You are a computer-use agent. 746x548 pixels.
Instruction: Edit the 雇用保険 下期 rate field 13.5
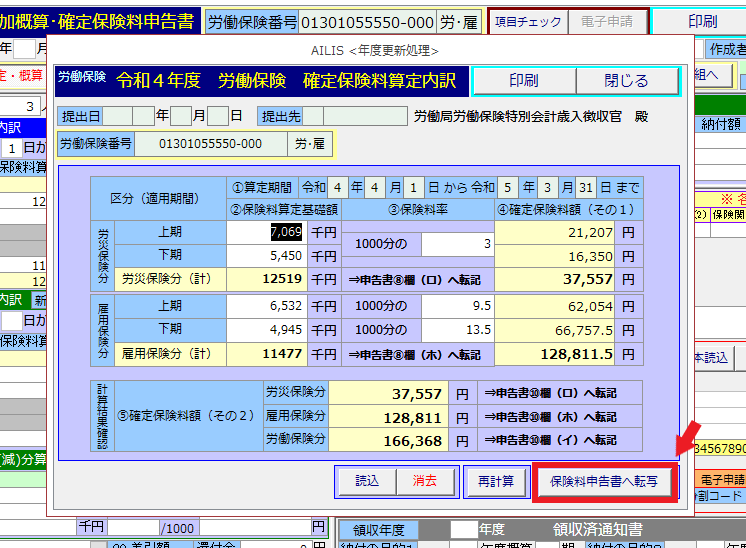[x=457, y=329]
